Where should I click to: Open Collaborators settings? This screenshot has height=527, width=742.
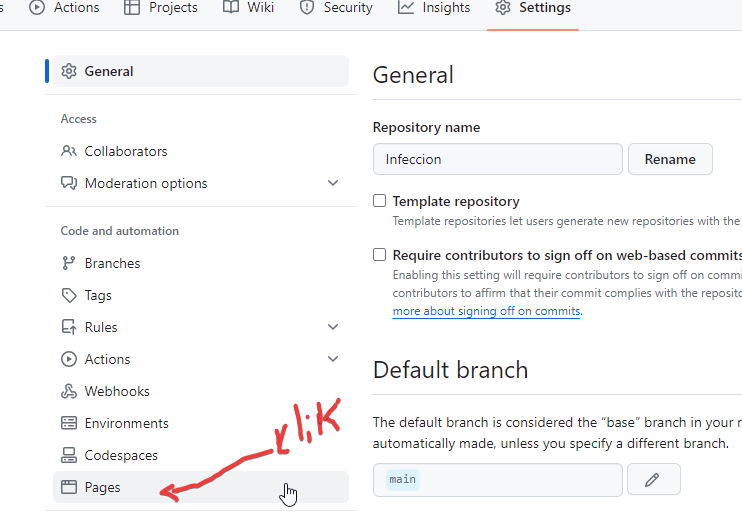(x=201, y=151)
